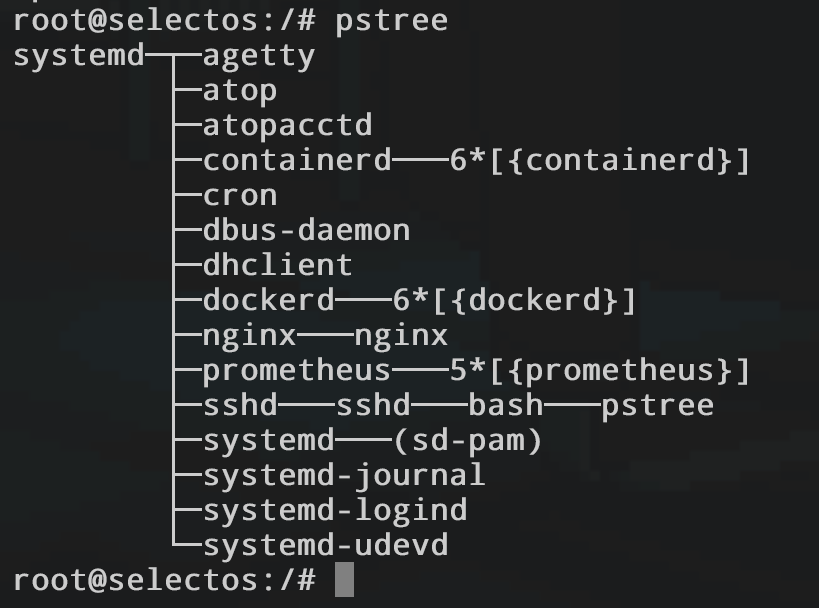This screenshot has height=608, width=819.
Task: Click the dbus-daemon process name
Action: point(306,230)
